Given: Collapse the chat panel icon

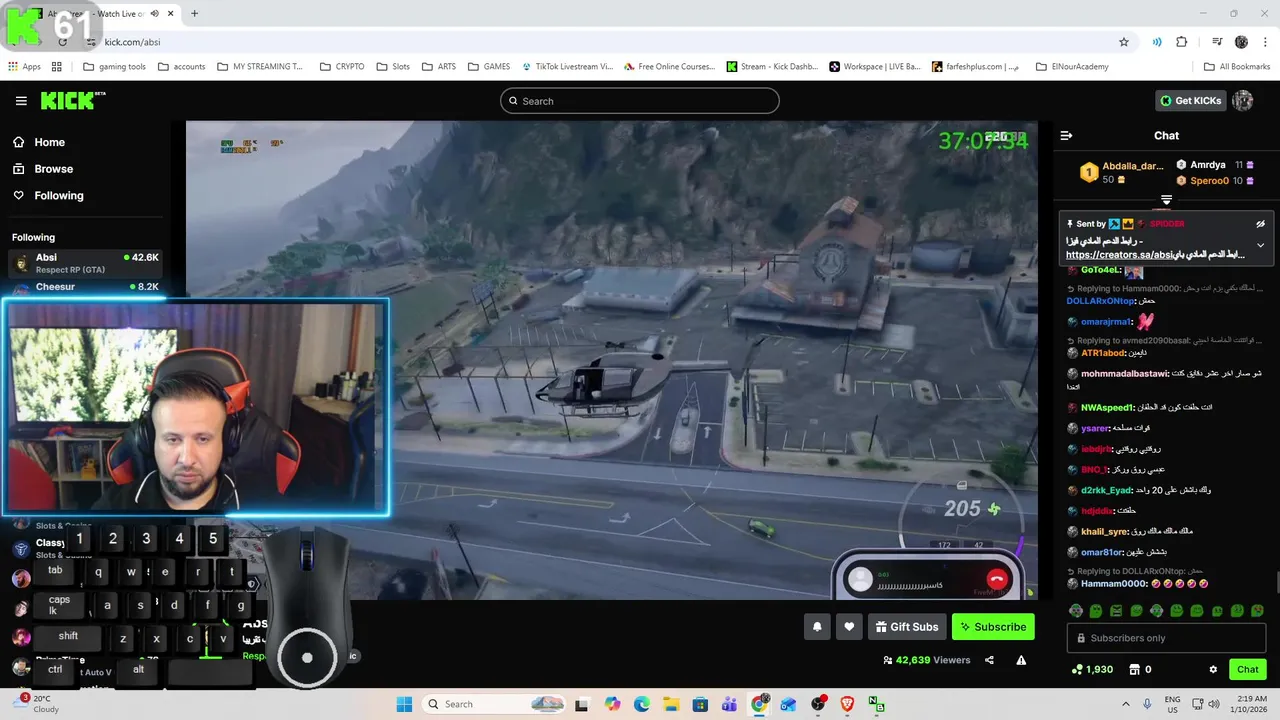Looking at the screenshot, I should coord(1066,136).
